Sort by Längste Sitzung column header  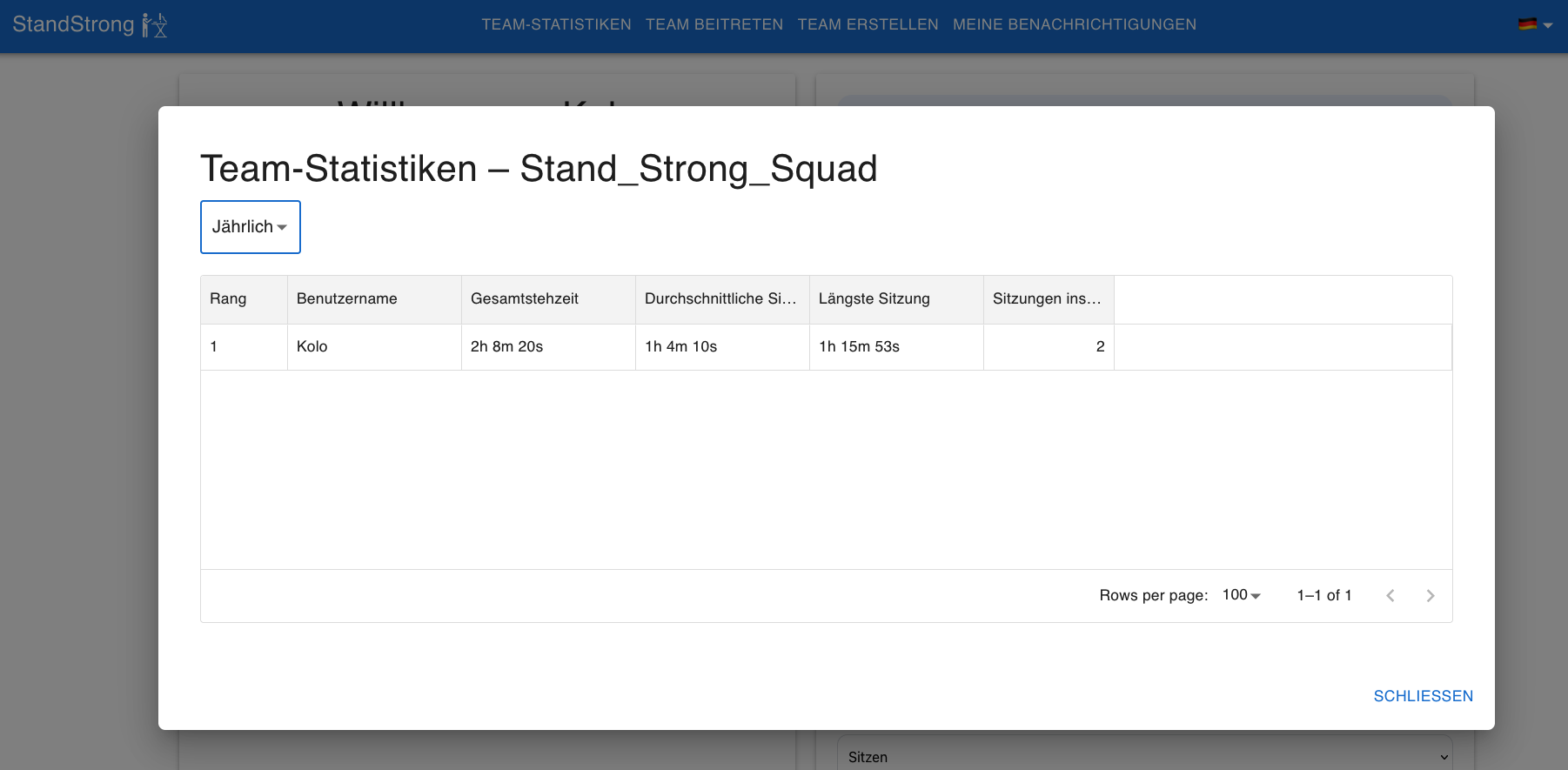[x=897, y=299]
